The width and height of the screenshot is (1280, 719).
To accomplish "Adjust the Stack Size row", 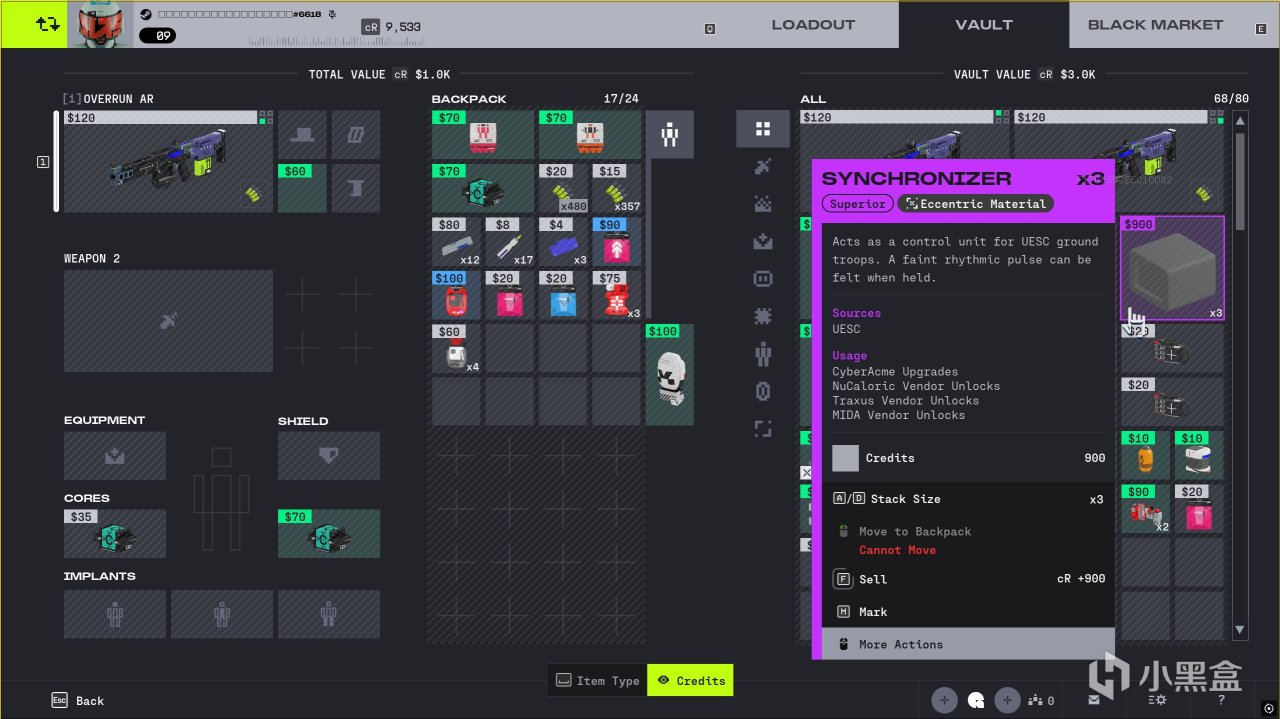I will click(968, 499).
